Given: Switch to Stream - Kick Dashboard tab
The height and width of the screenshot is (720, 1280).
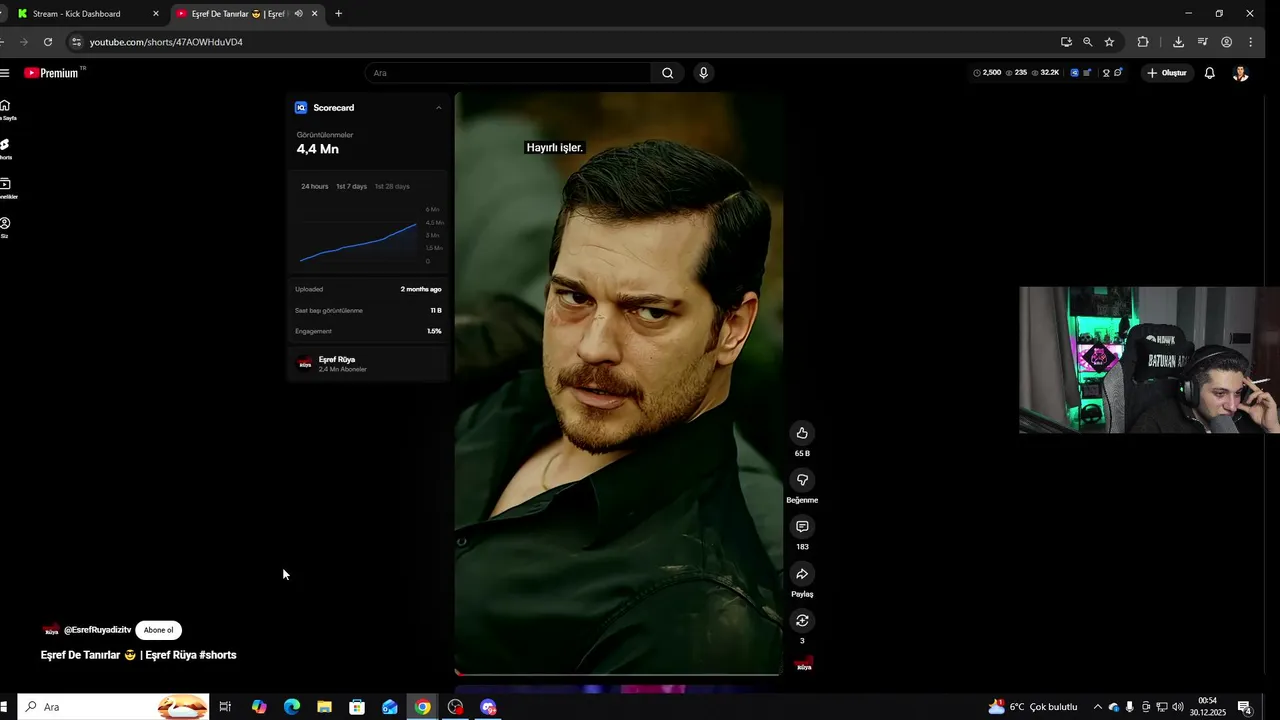Looking at the screenshot, I should (x=88, y=14).
